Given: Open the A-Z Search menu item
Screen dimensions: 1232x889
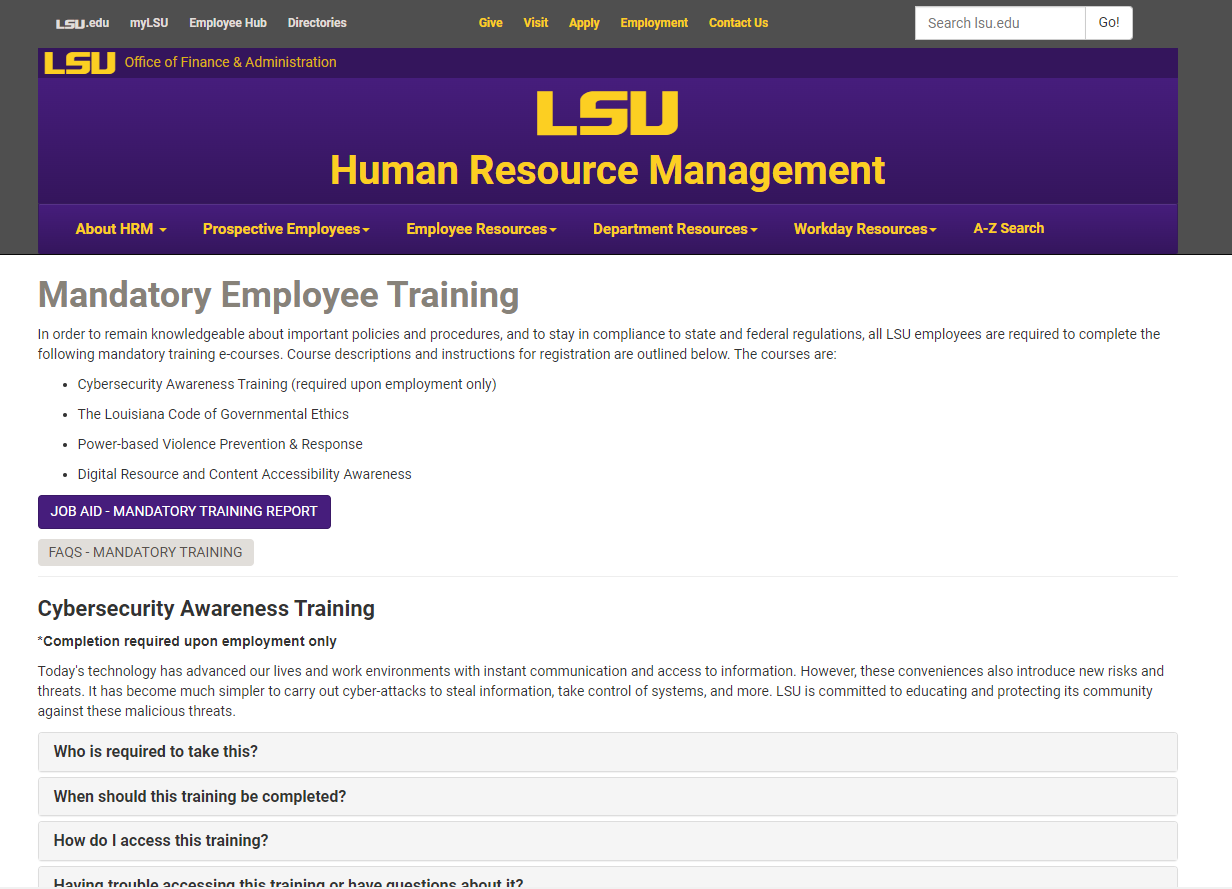Looking at the screenshot, I should coord(1009,228).
